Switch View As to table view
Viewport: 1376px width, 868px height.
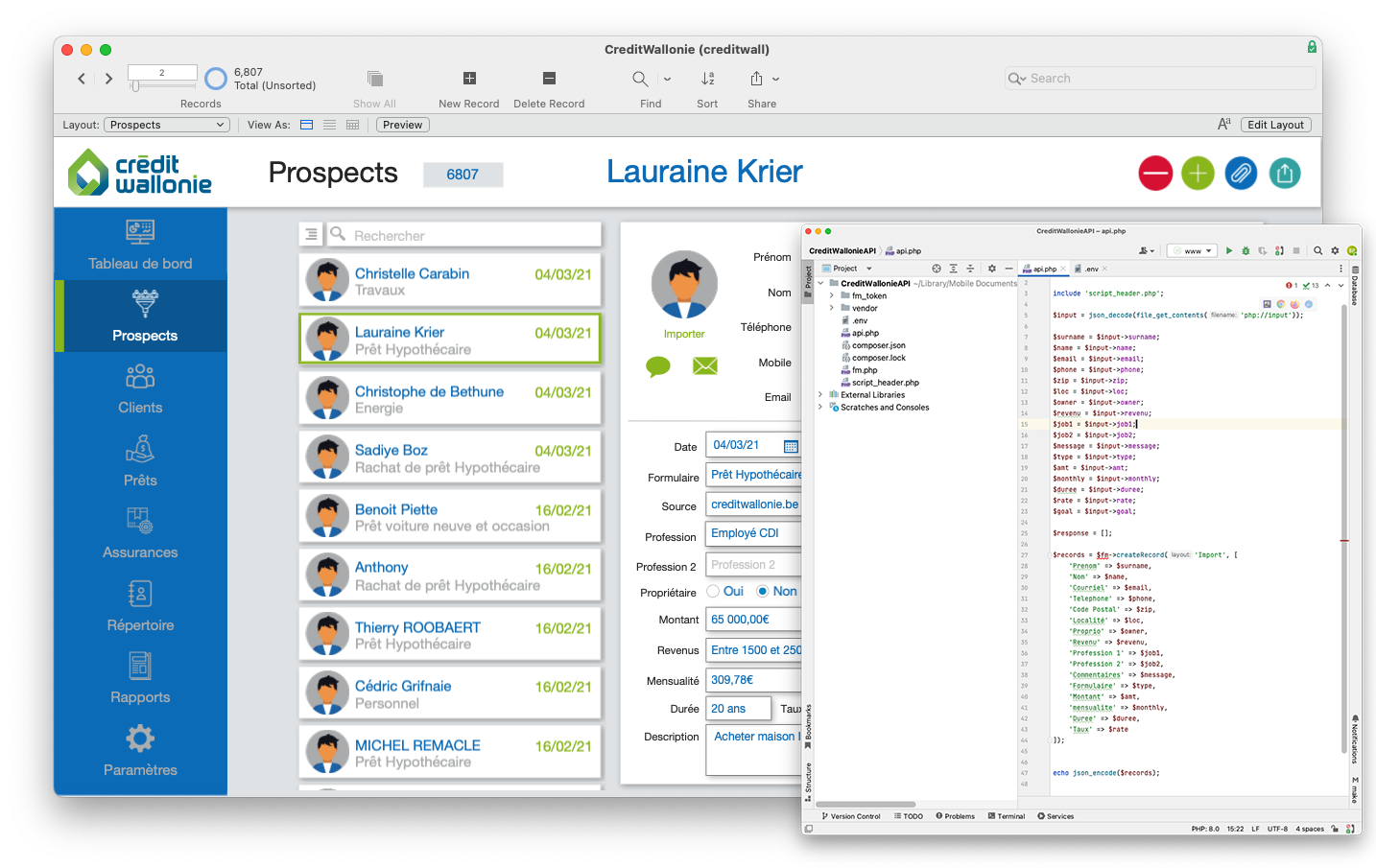click(353, 125)
